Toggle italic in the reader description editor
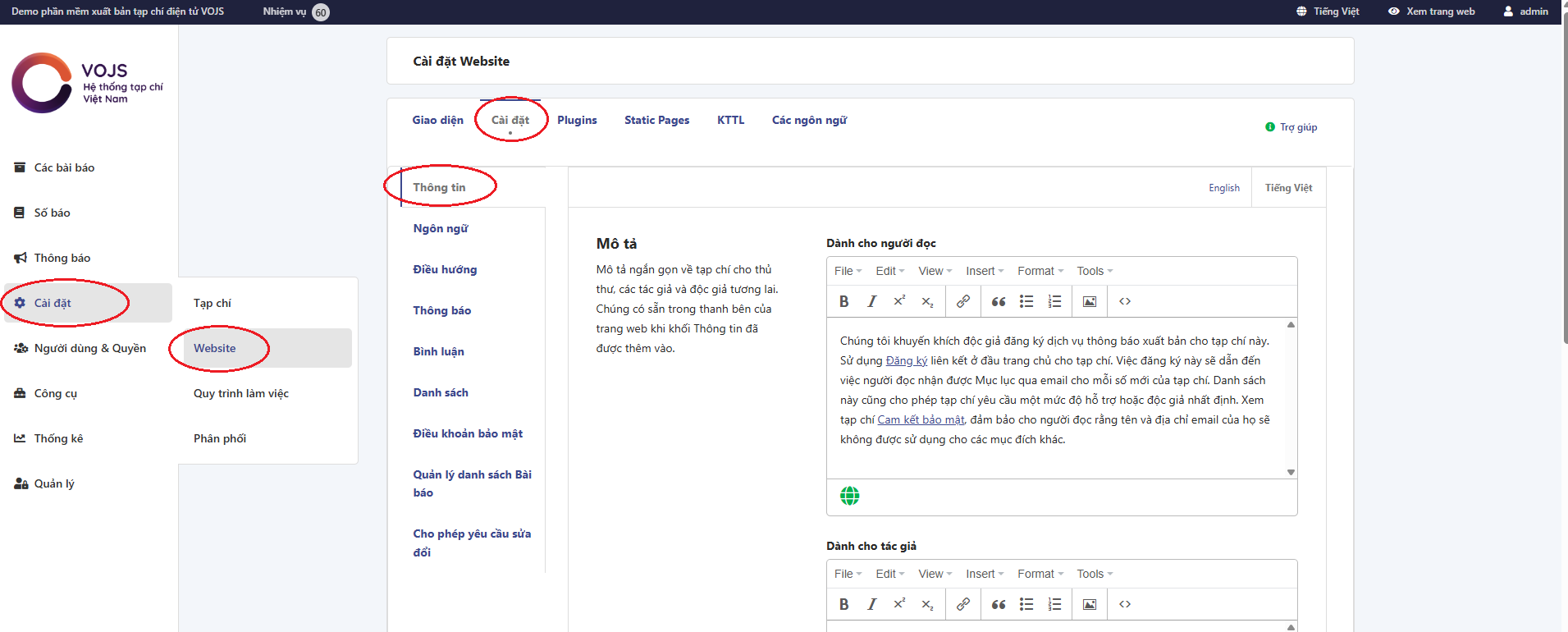Screen dimensions: 1568x632 (871, 301)
